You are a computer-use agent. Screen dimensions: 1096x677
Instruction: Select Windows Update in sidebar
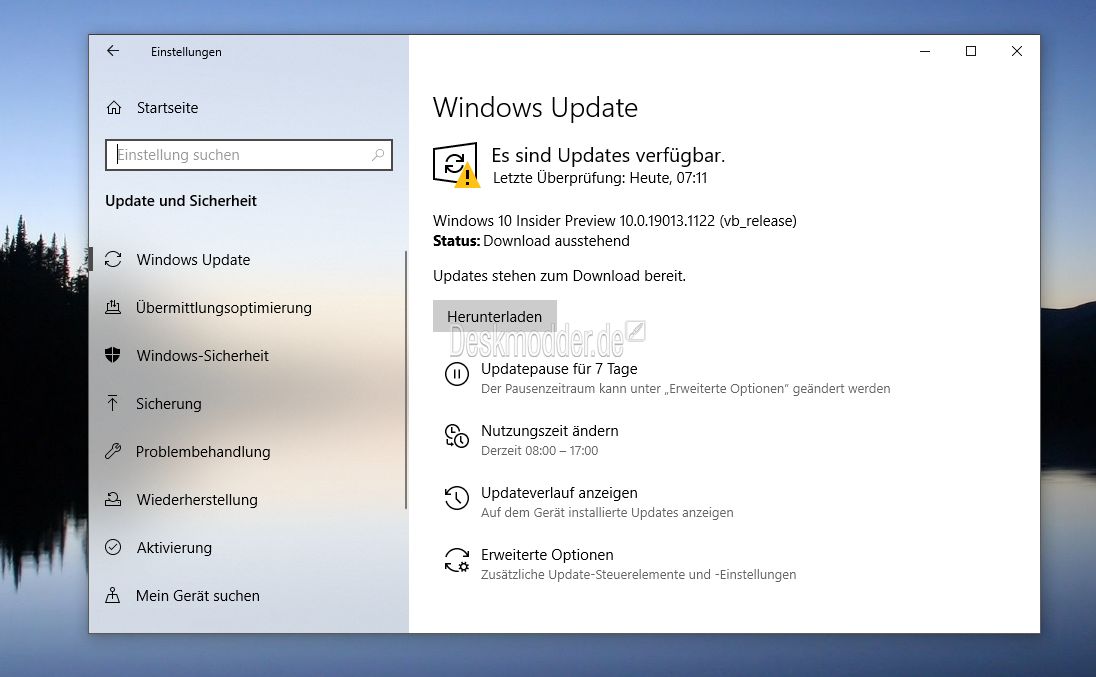(x=194, y=259)
